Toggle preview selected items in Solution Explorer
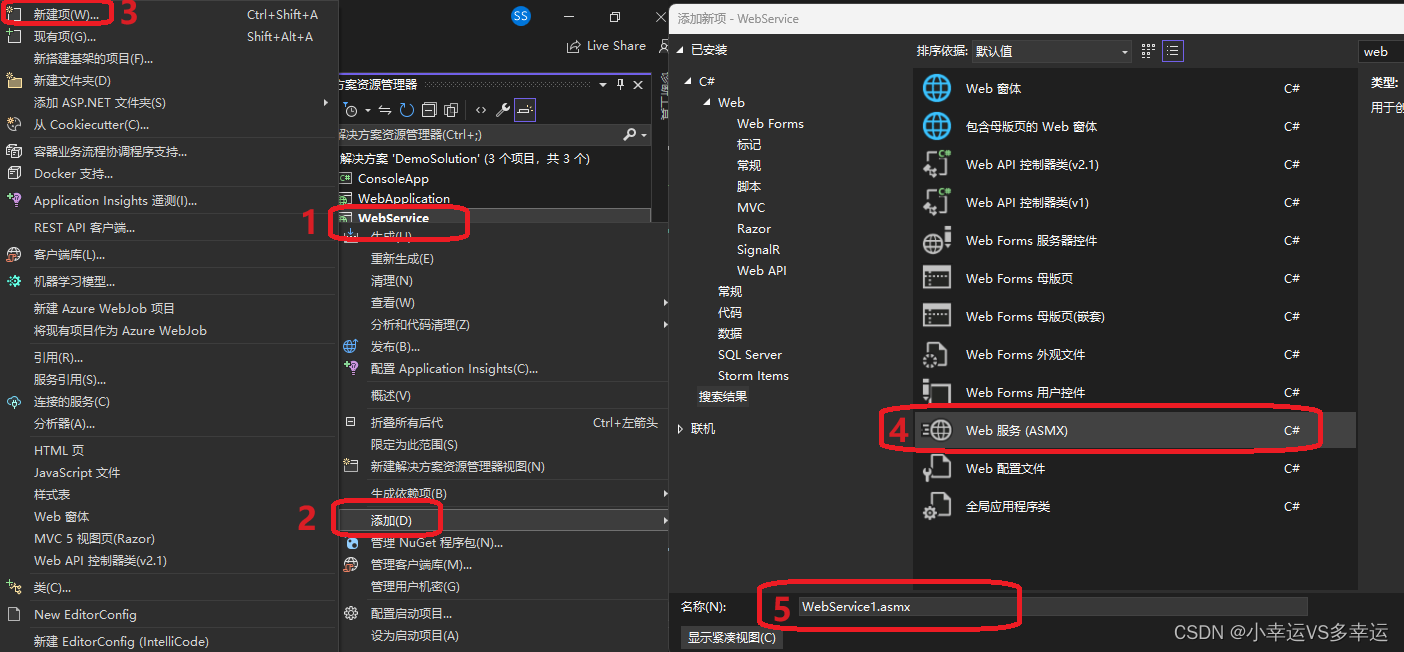Screen dimensions: 1404x652 [x=525, y=110]
